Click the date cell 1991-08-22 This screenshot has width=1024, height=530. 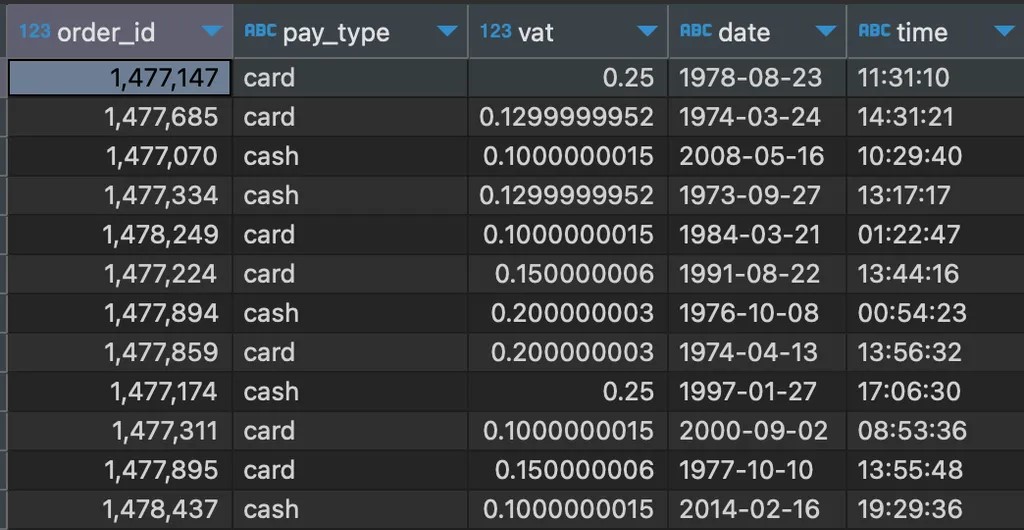tap(757, 273)
